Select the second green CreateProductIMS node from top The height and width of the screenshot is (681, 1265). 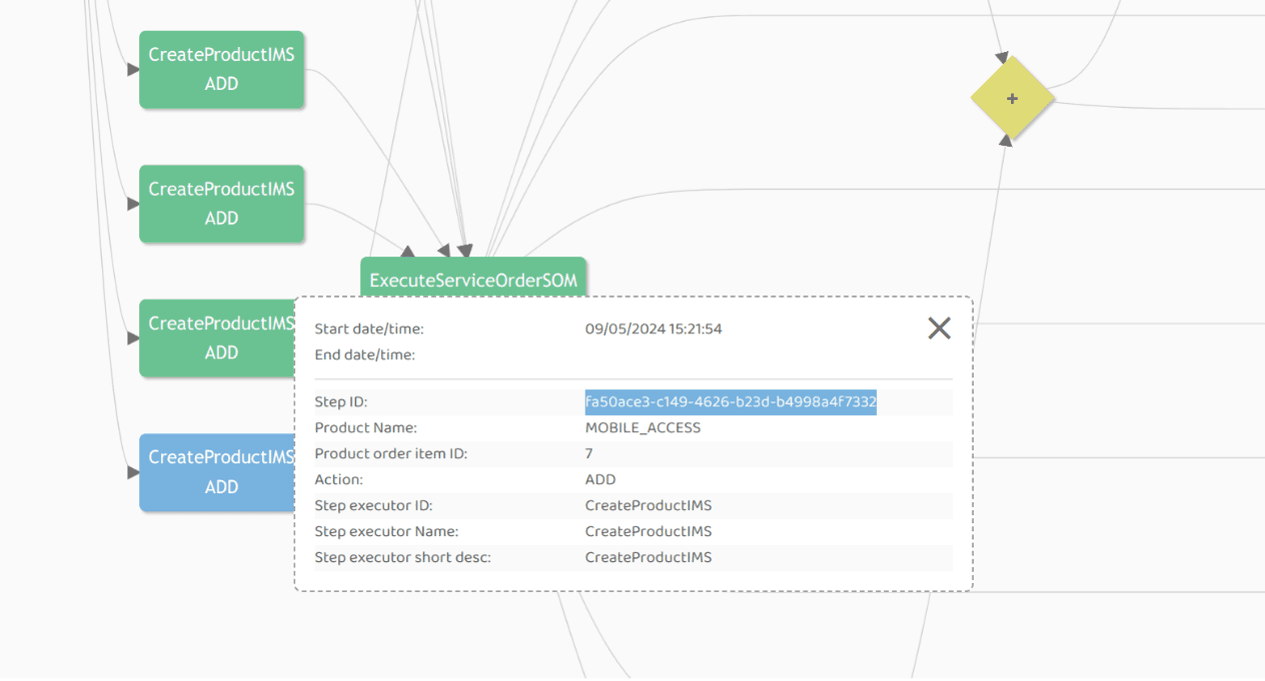pos(221,203)
